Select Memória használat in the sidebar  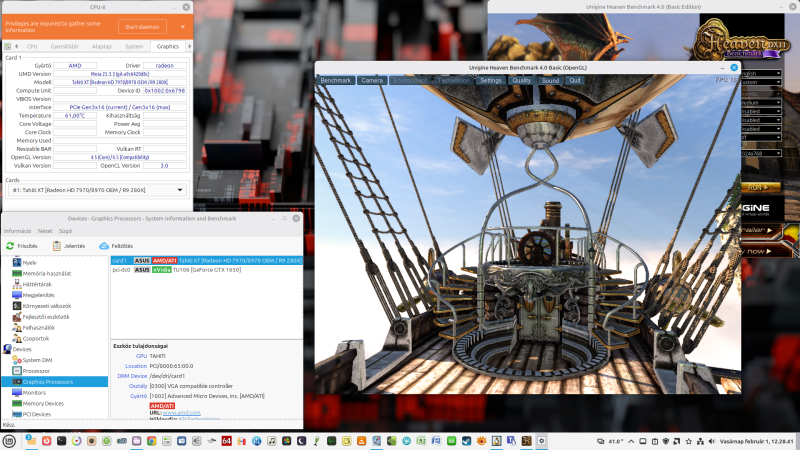point(46,273)
